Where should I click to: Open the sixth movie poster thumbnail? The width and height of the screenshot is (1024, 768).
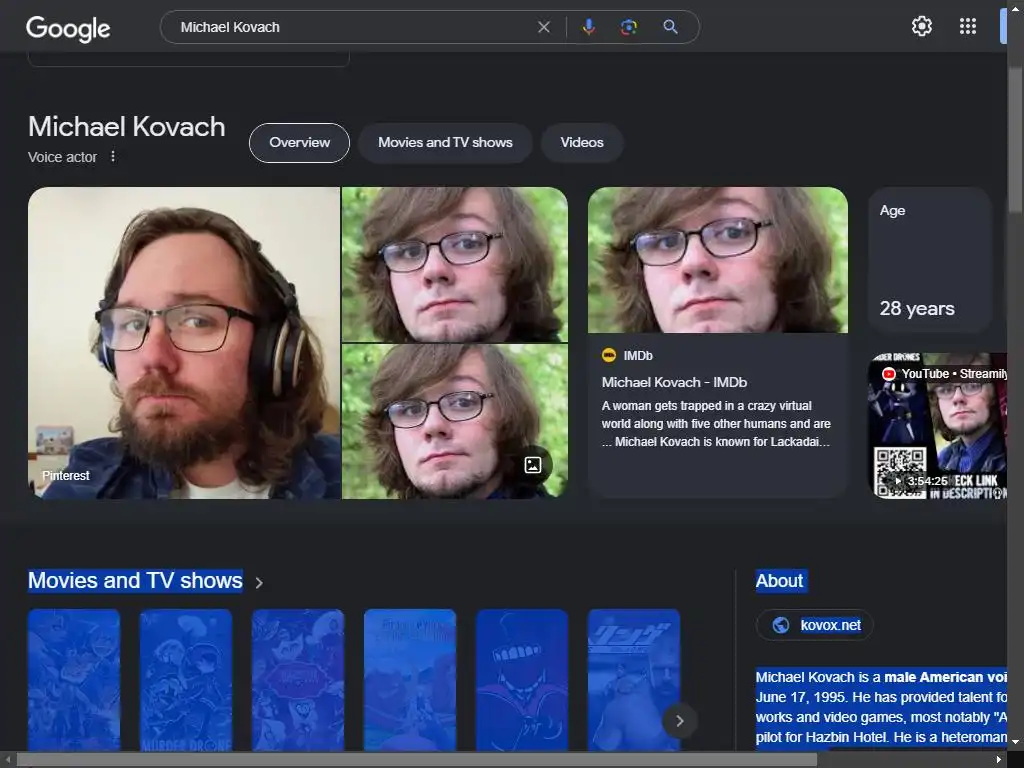[633, 680]
